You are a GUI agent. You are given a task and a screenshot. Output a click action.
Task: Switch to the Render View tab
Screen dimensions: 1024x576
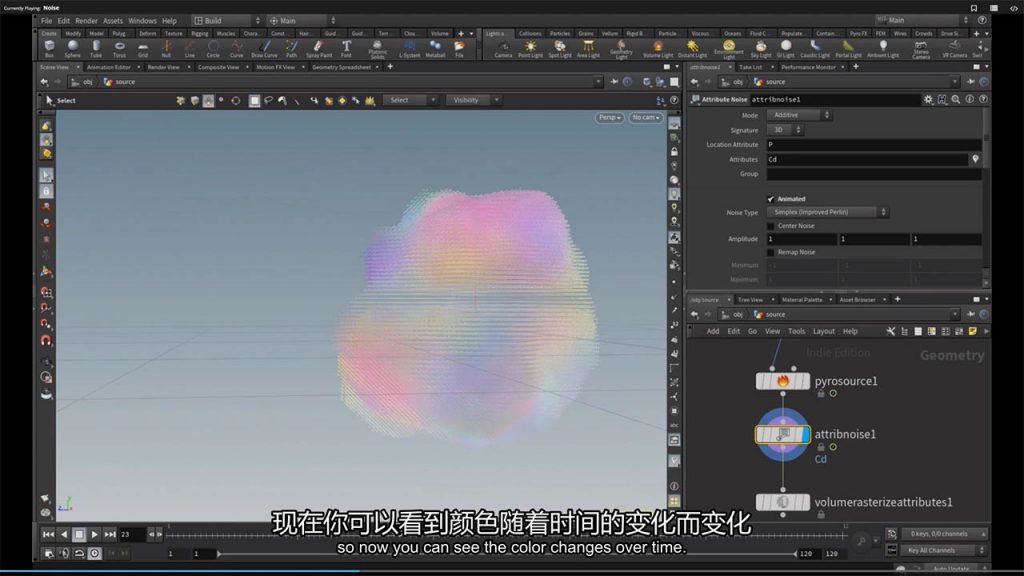[x=163, y=67]
